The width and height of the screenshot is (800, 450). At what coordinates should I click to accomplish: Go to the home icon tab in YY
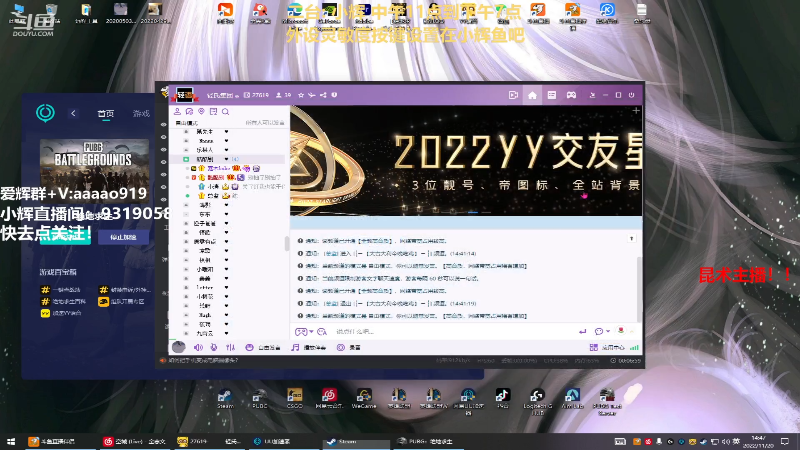(532, 95)
